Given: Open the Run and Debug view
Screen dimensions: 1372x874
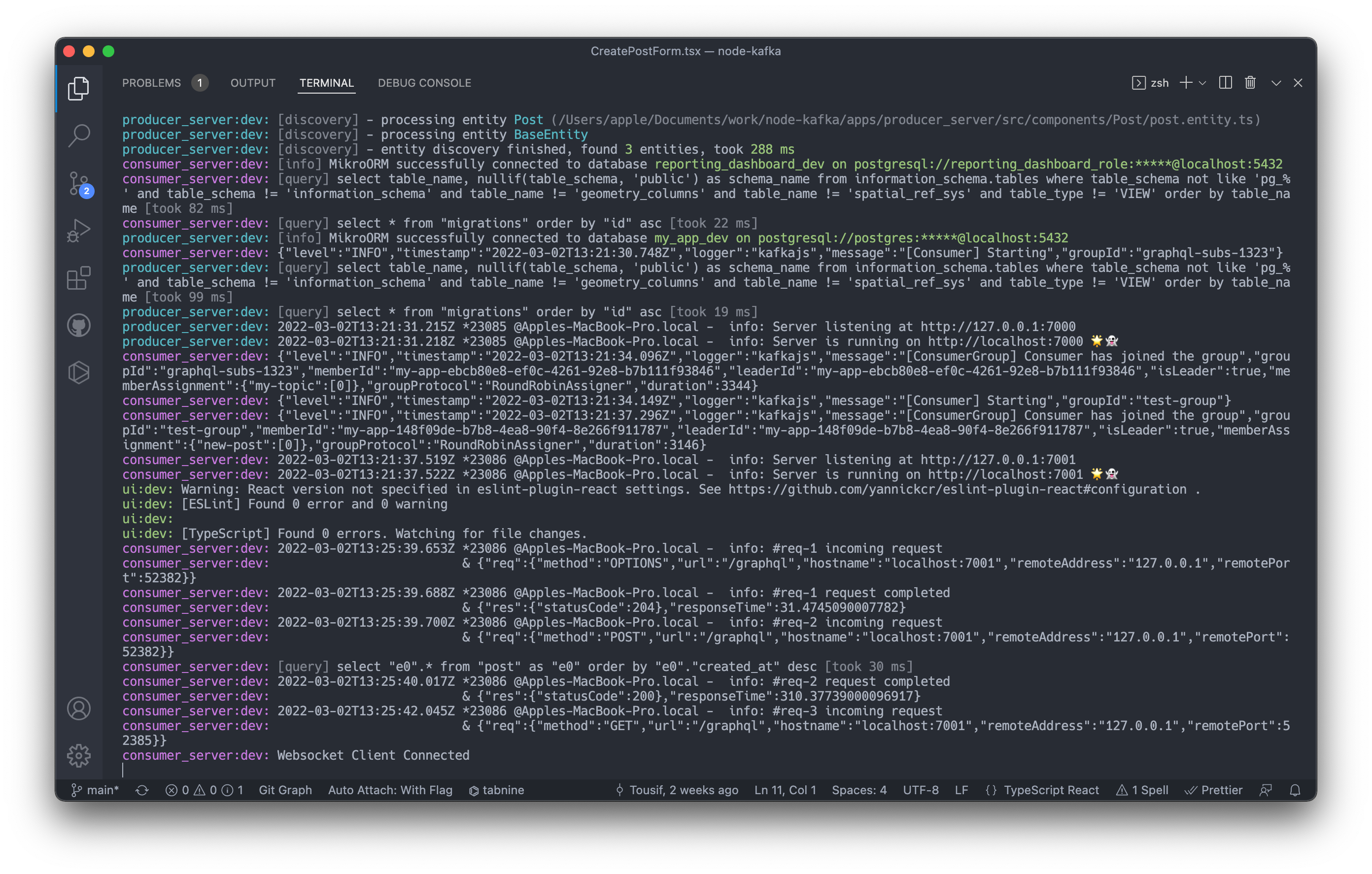Looking at the screenshot, I should tap(79, 231).
